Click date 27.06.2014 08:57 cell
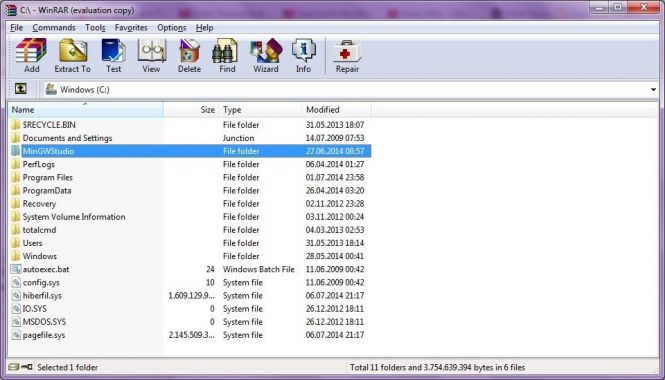 click(x=335, y=151)
